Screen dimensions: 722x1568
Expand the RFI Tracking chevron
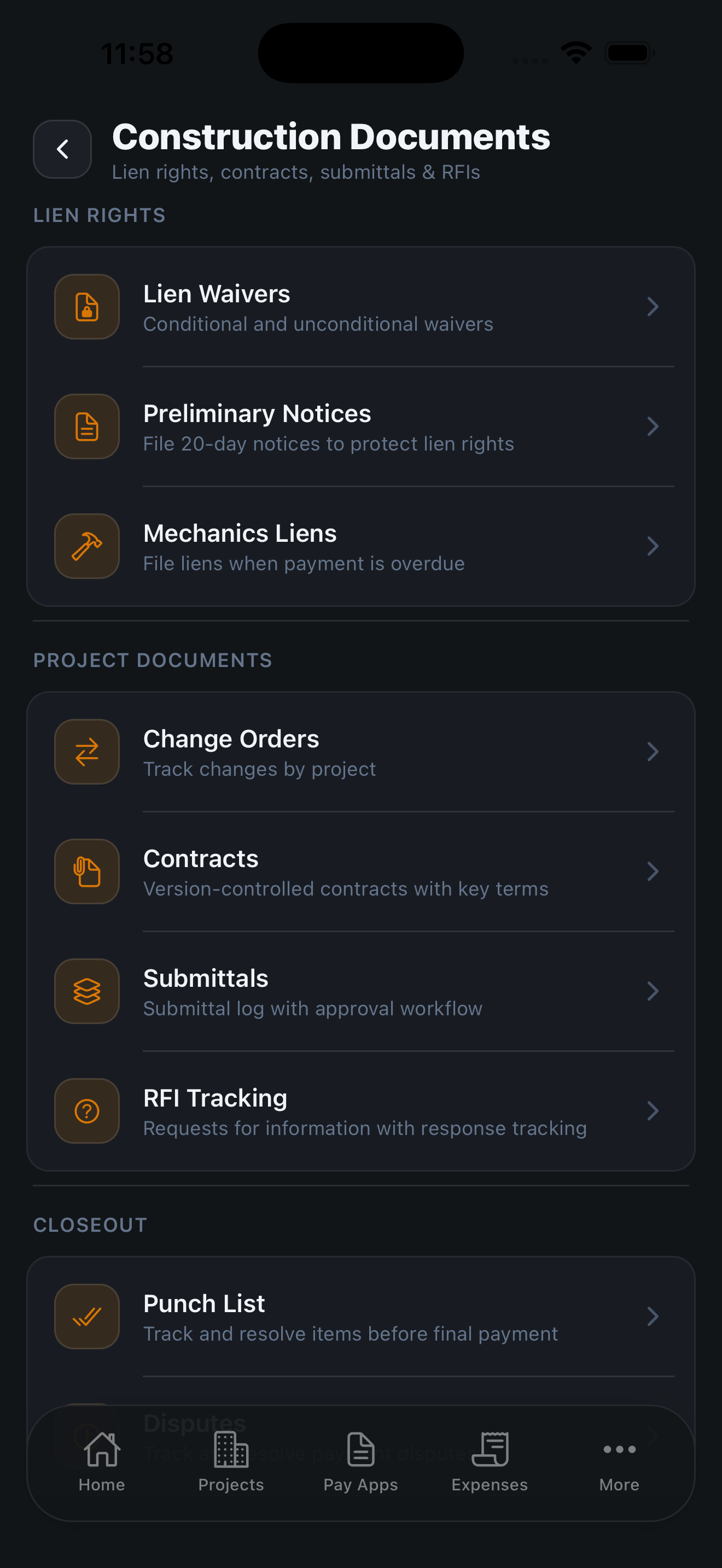click(653, 1110)
